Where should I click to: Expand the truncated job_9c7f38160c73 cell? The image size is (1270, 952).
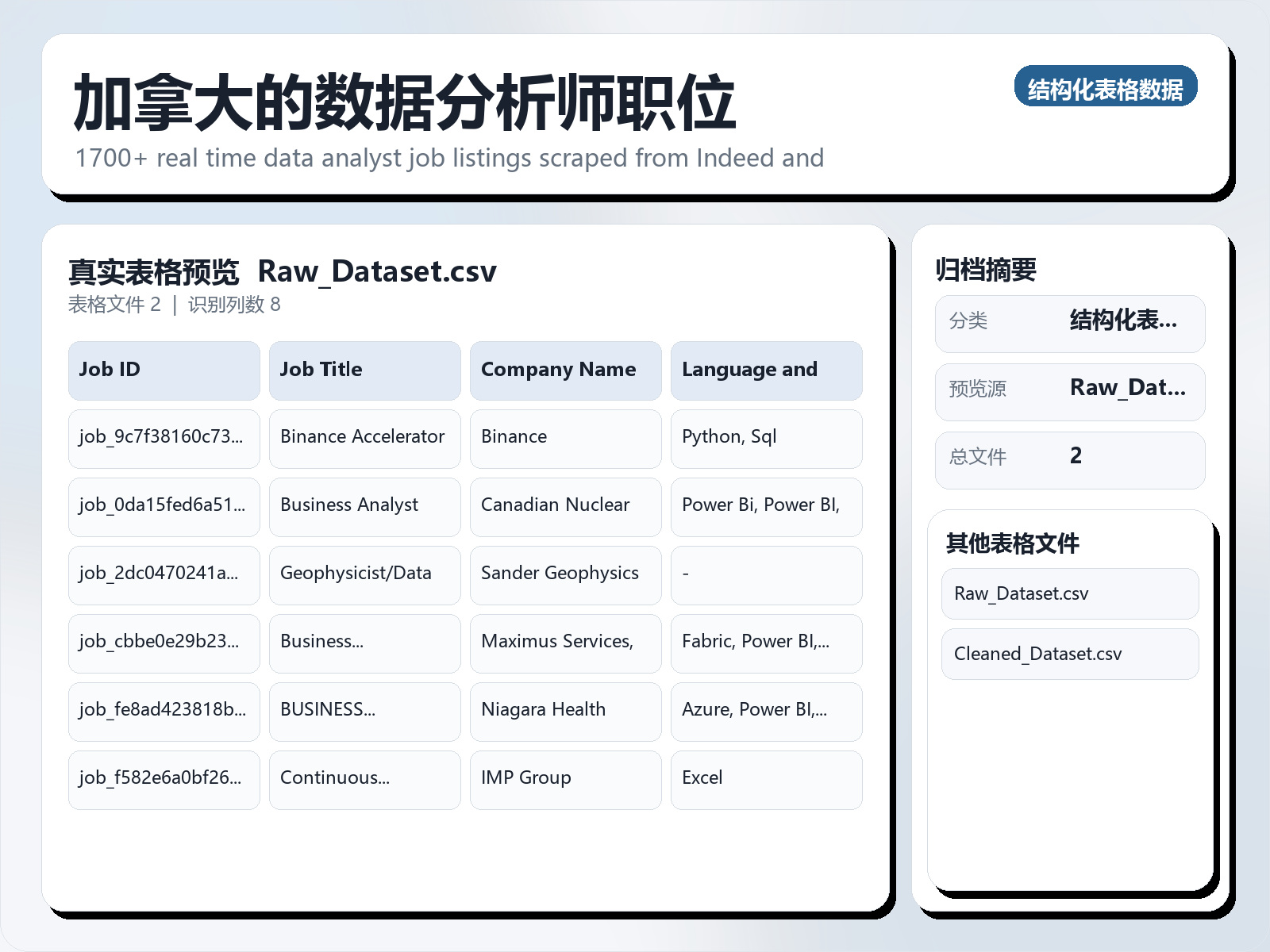tap(164, 439)
